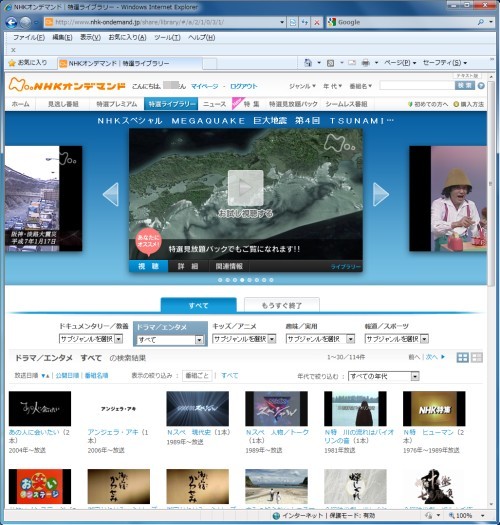The height and width of the screenshot is (525, 500).
Task: Select the すべて tab
Action: pos(199,305)
